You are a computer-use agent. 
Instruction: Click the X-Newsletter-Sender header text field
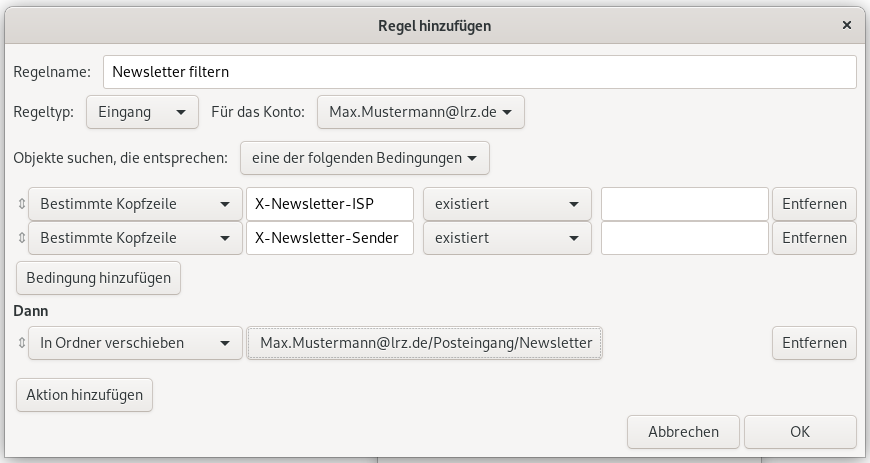(x=329, y=238)
